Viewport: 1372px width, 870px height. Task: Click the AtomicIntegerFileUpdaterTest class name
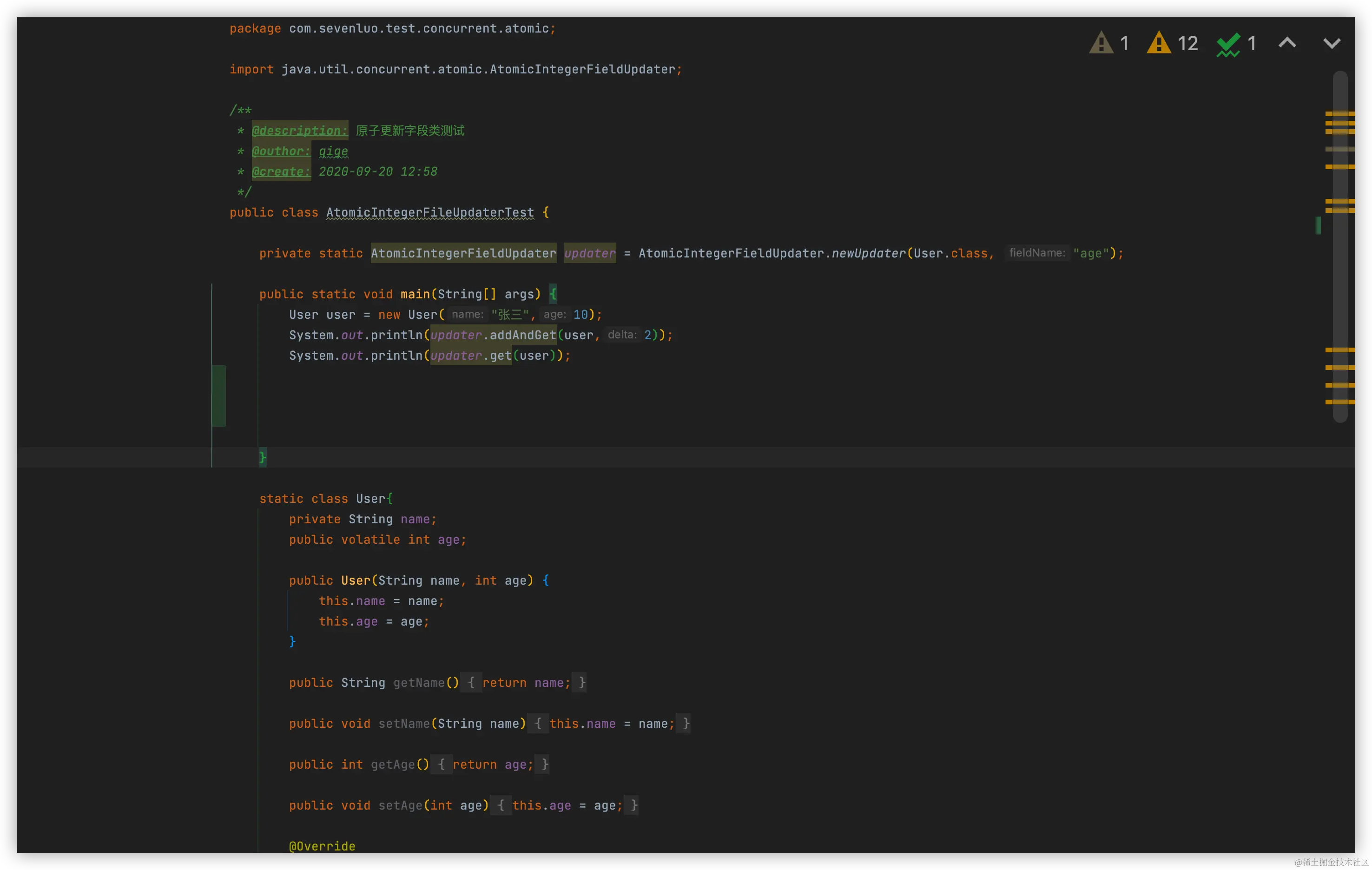pyautogui.click(x=429, y=212)
